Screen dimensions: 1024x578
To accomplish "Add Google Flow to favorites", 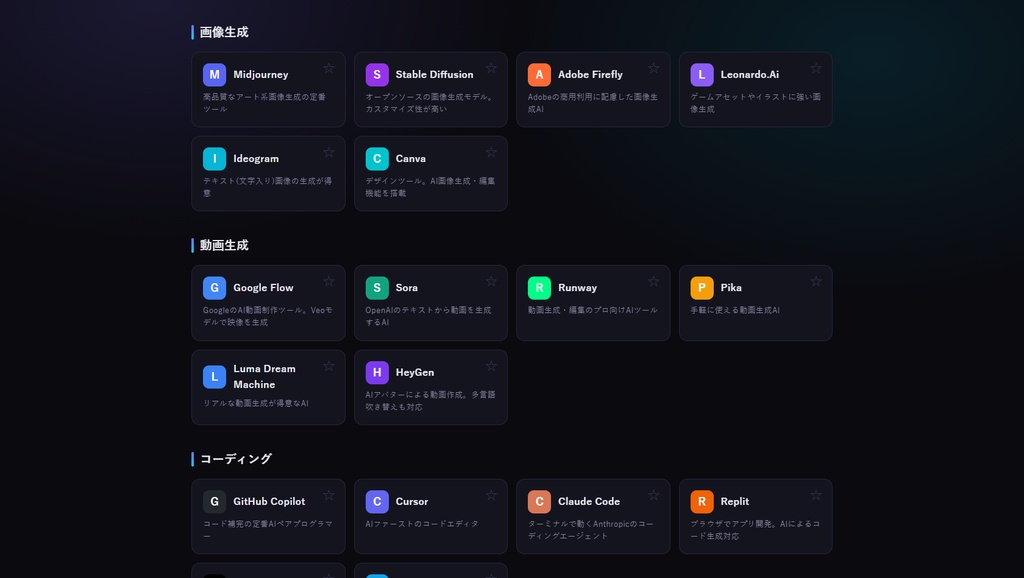I will [328, 281].
